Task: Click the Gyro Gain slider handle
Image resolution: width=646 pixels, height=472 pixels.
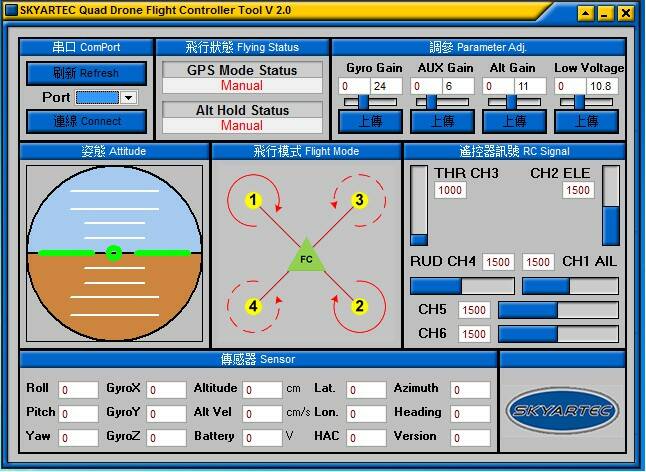Action: pyautogui.click(x=363, y=102)
